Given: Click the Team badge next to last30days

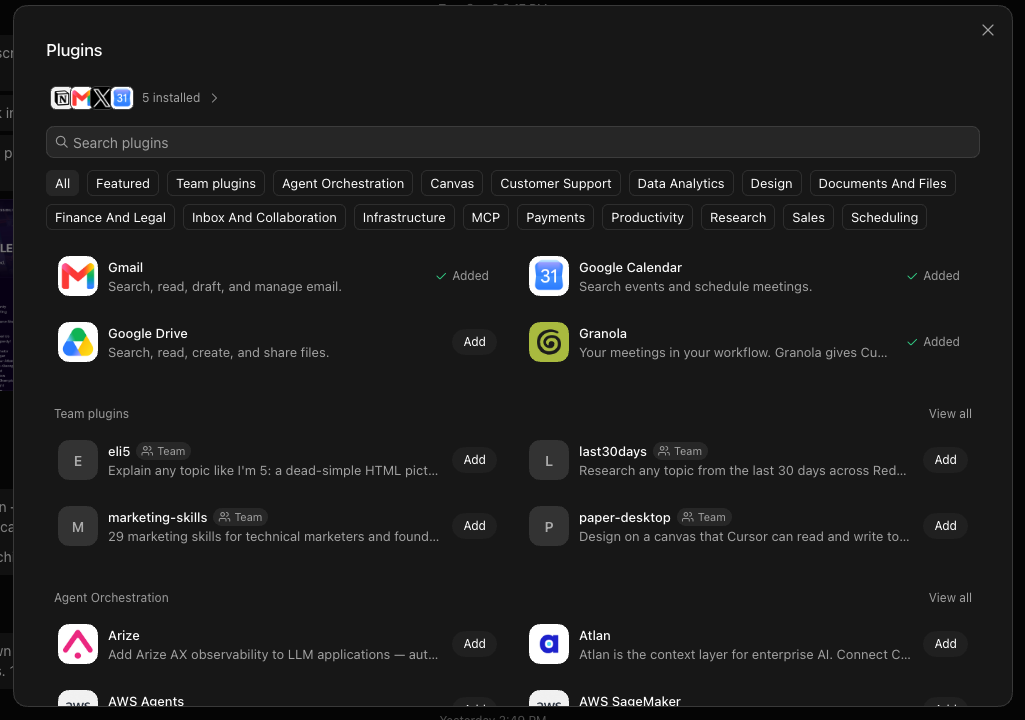Looking at the screenshot, I should coord(681,451).
